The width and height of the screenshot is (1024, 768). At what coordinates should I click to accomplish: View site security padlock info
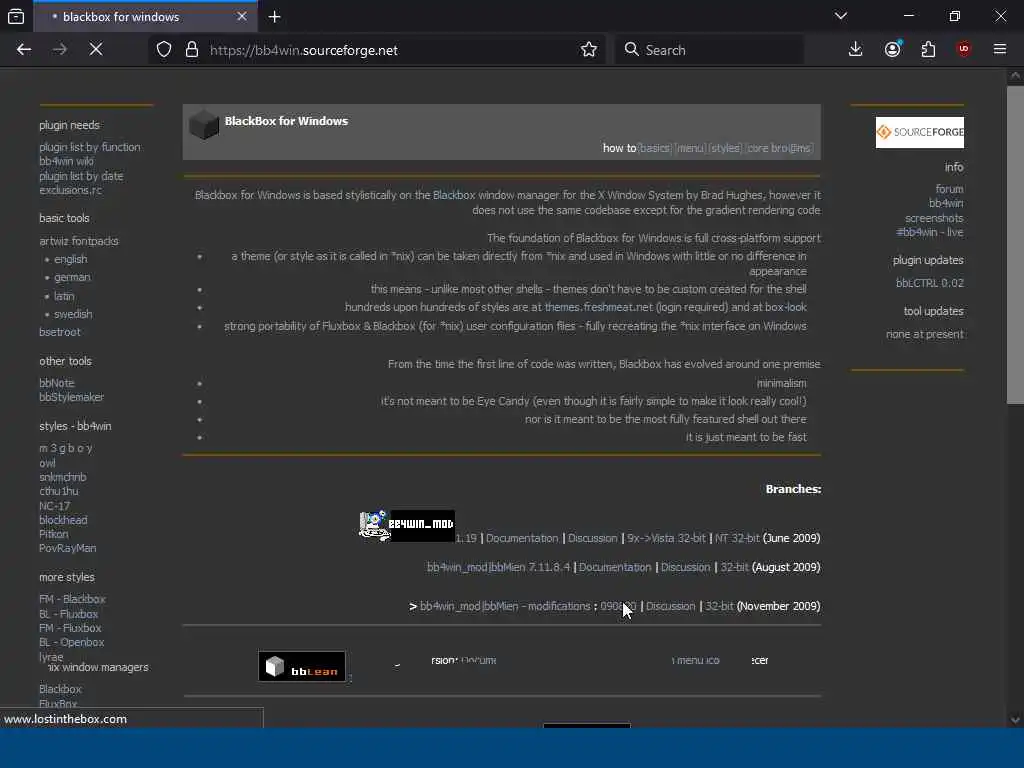[191, 50]
